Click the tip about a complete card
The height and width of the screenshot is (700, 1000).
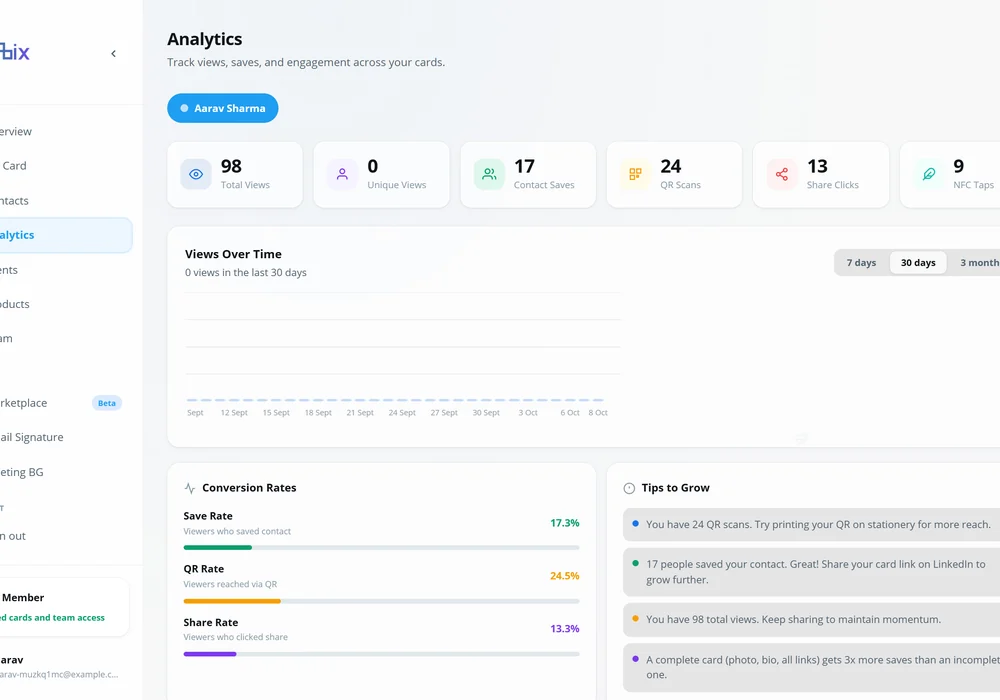811,667
